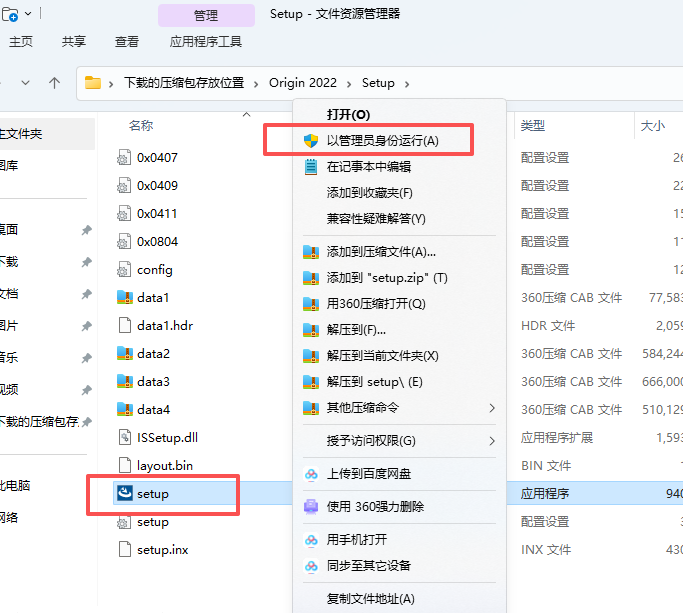Click the layout.bin file icon
683x613 pixels.
click(x=125, y=465)
